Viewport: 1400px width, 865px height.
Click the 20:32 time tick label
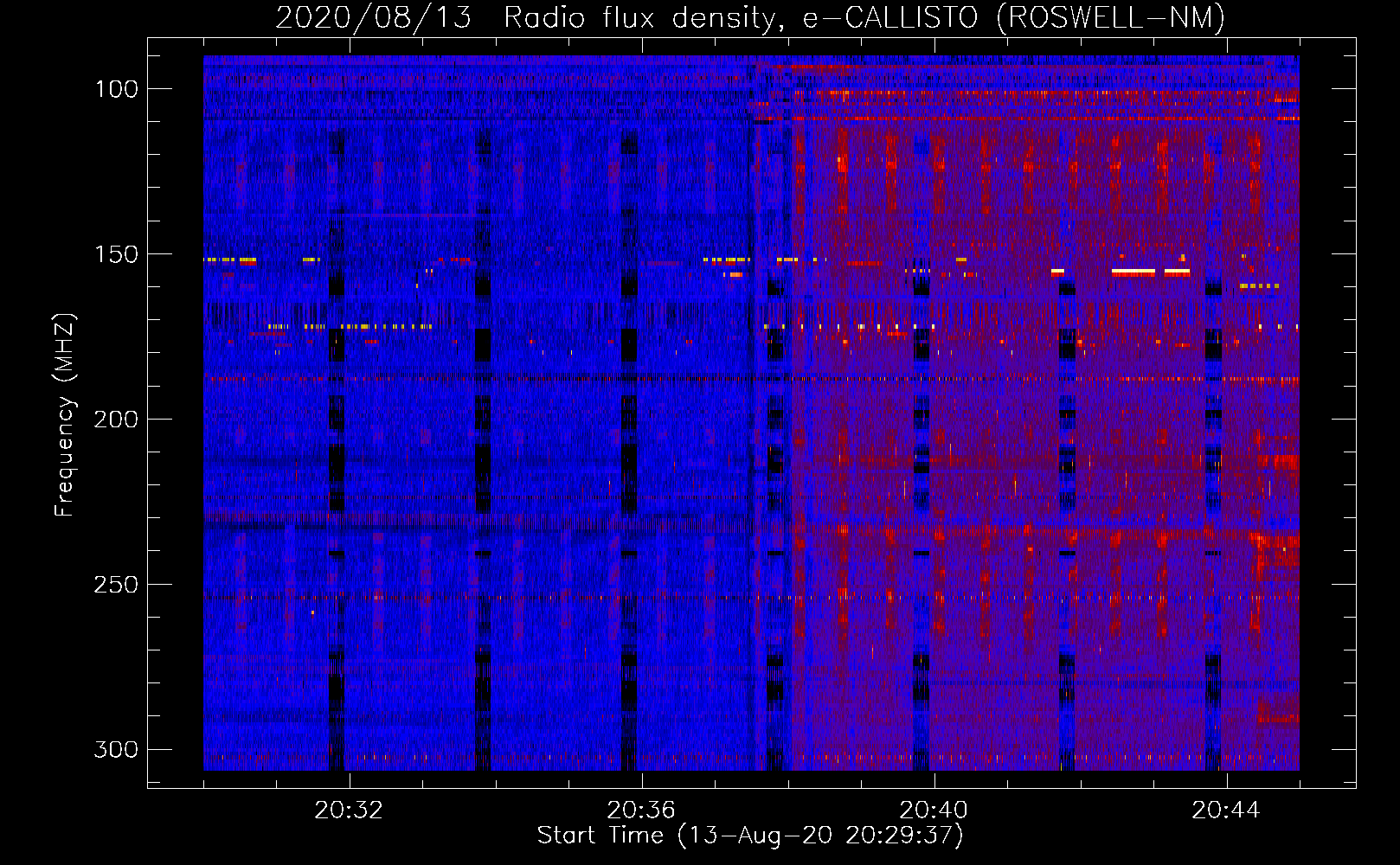(x=349, y=811)
